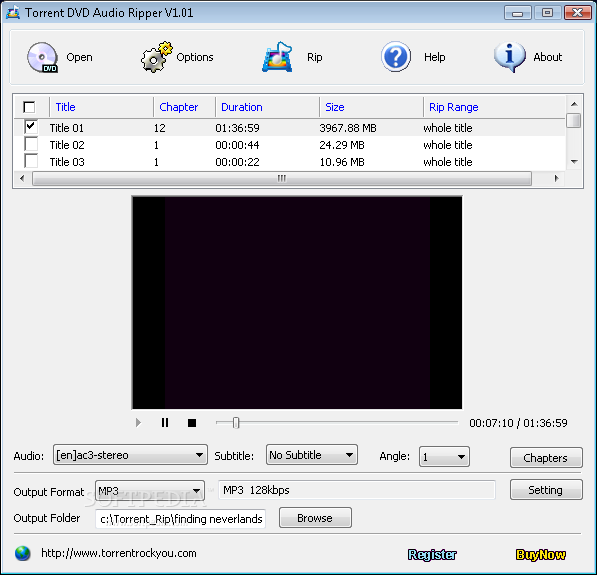Click the globe icon beside the website URL
The height and width of the screenshot is (575, 597).
[x=23, y=553]
